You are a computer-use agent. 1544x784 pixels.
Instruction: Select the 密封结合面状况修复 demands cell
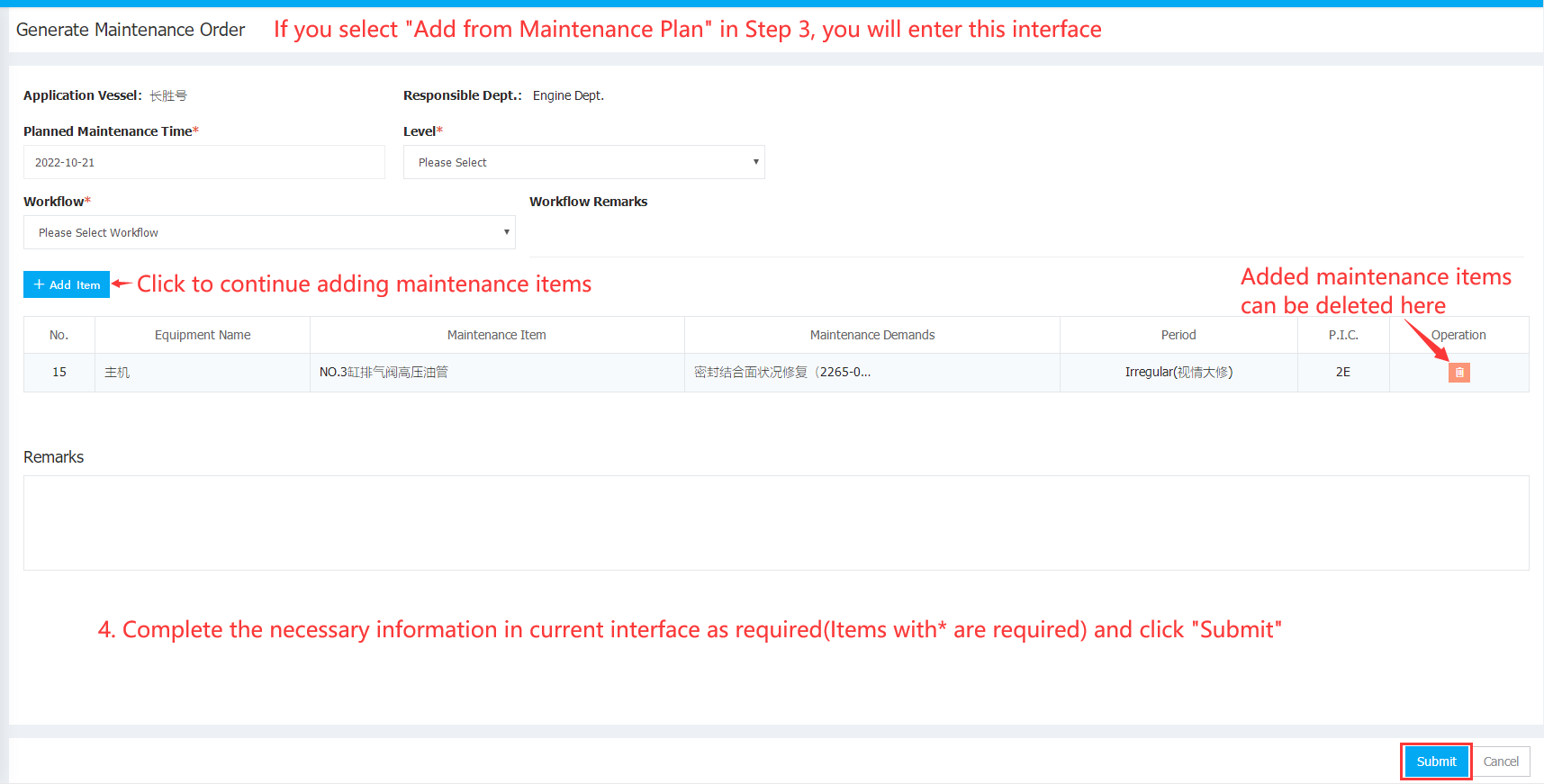[872, 373]
